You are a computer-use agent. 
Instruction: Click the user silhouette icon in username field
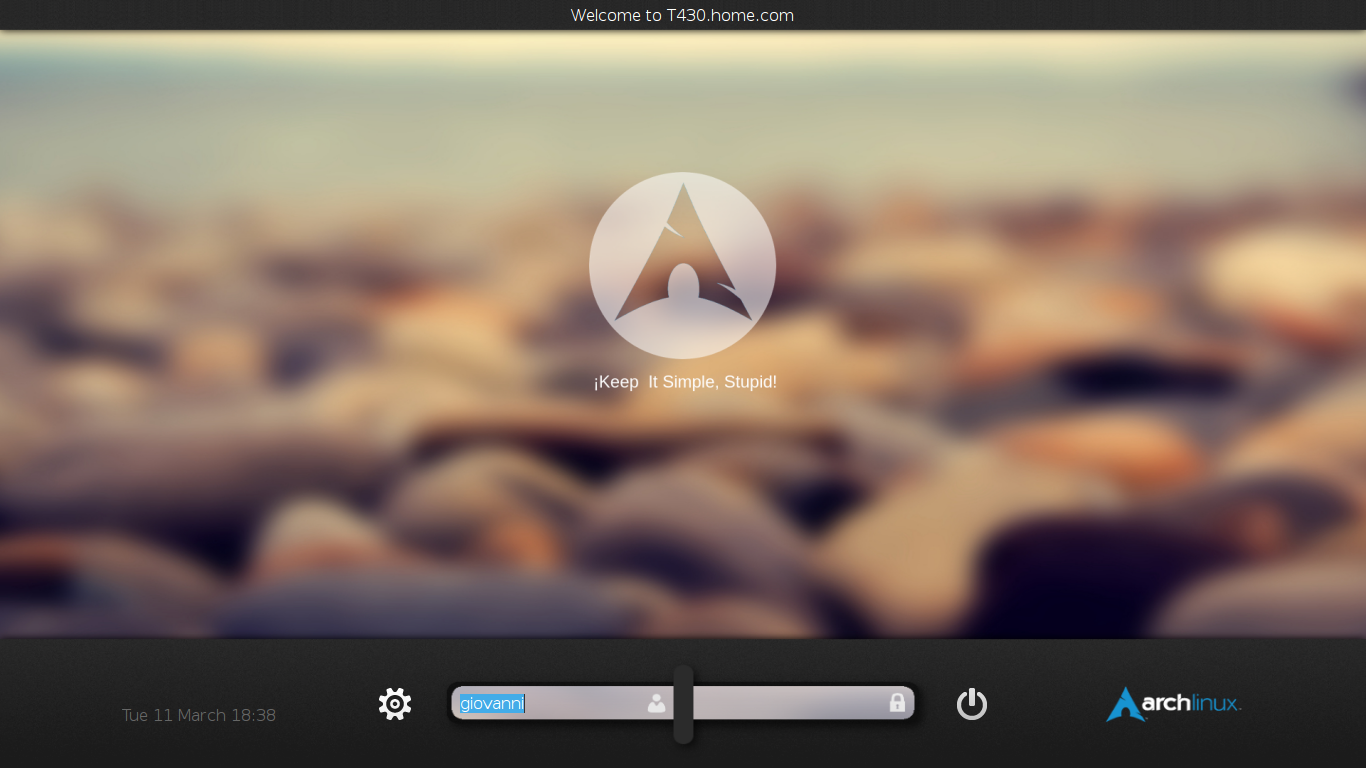(x=656, y=703)
